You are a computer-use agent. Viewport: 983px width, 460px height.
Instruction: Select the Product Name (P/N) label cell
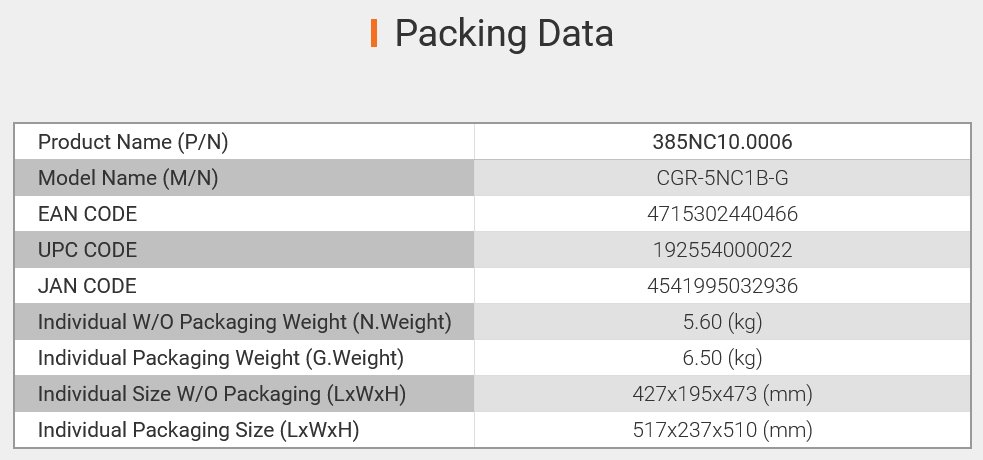tap(133, 142)
